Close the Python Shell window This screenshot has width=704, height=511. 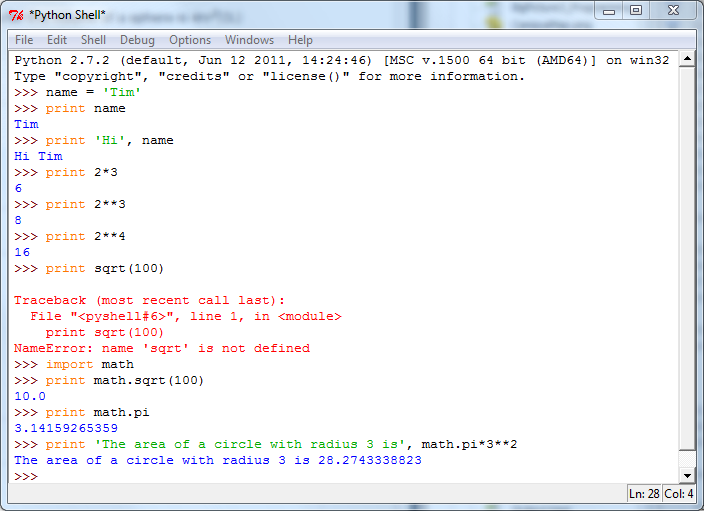point(673,11)
